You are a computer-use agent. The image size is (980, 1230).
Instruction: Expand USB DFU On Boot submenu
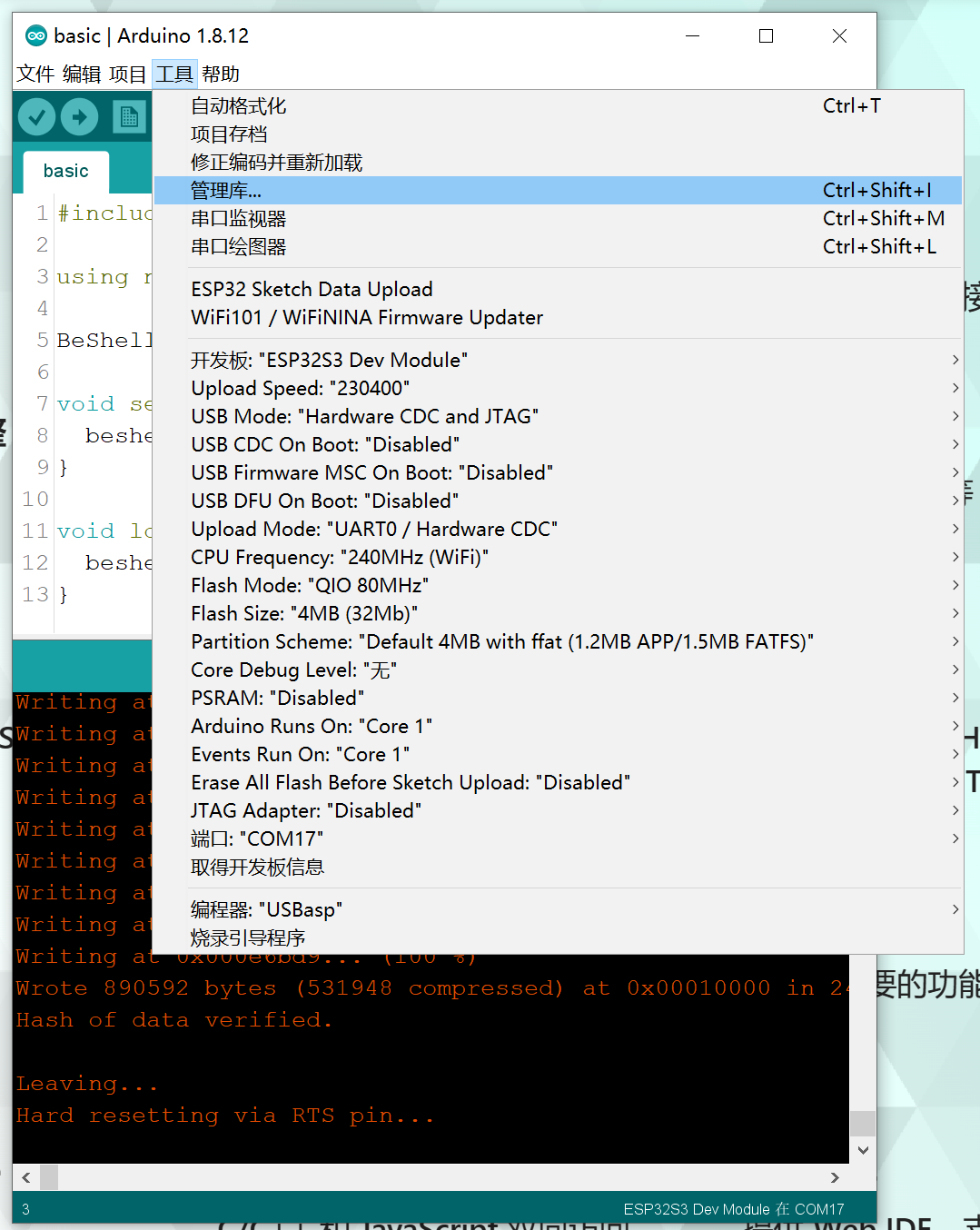pyautogui.click(x=558, y=501)
